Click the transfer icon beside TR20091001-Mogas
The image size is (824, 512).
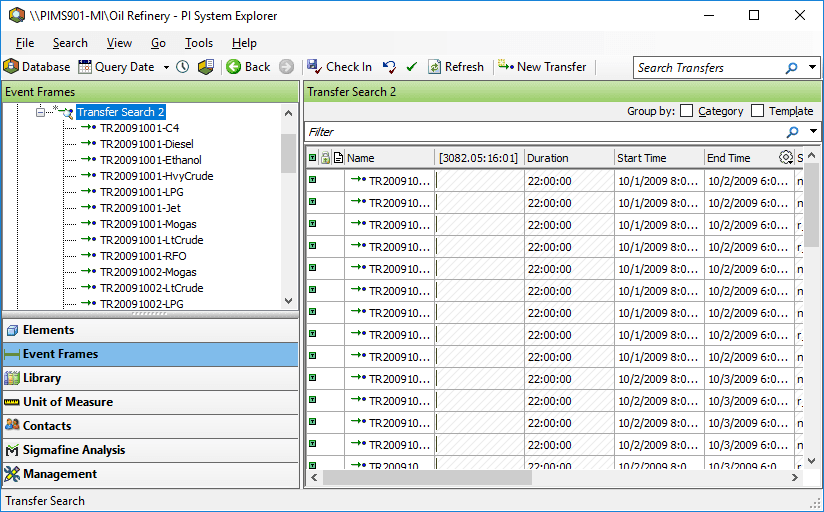tap(88, 223)
